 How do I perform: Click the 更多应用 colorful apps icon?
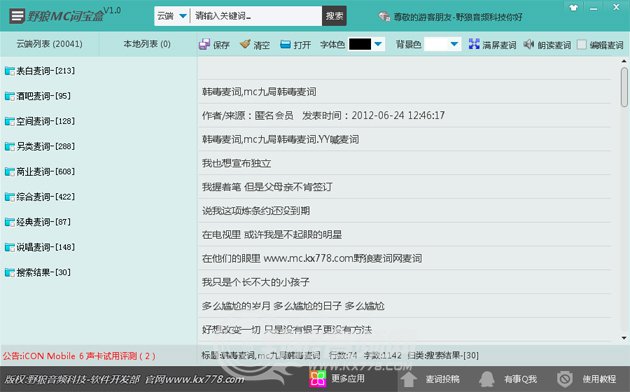pyautogui.click(x=317, y=379)
